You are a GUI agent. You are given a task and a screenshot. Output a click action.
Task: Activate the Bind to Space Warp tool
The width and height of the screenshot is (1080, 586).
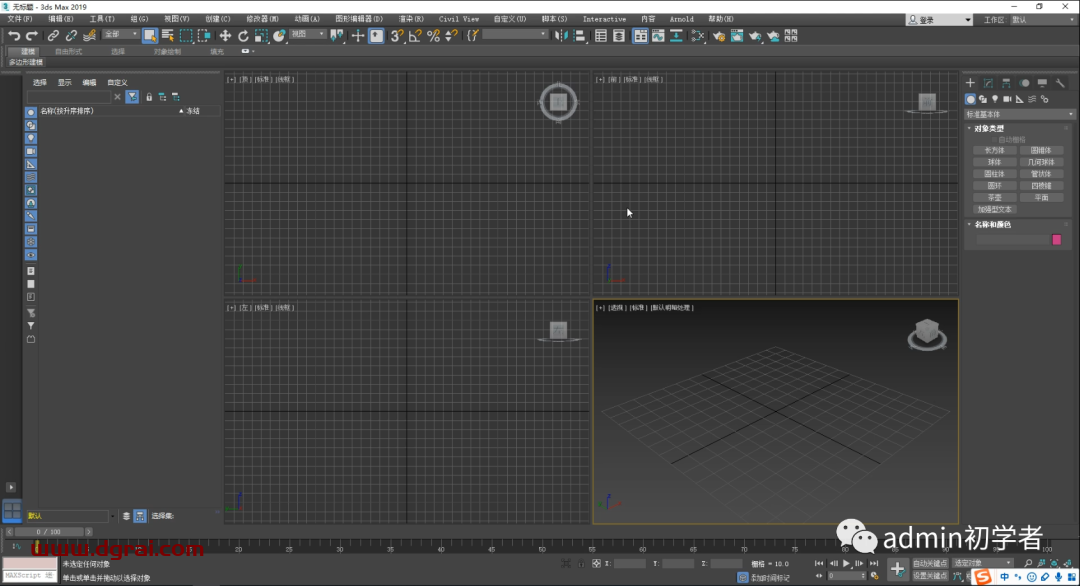coord(90,36)
